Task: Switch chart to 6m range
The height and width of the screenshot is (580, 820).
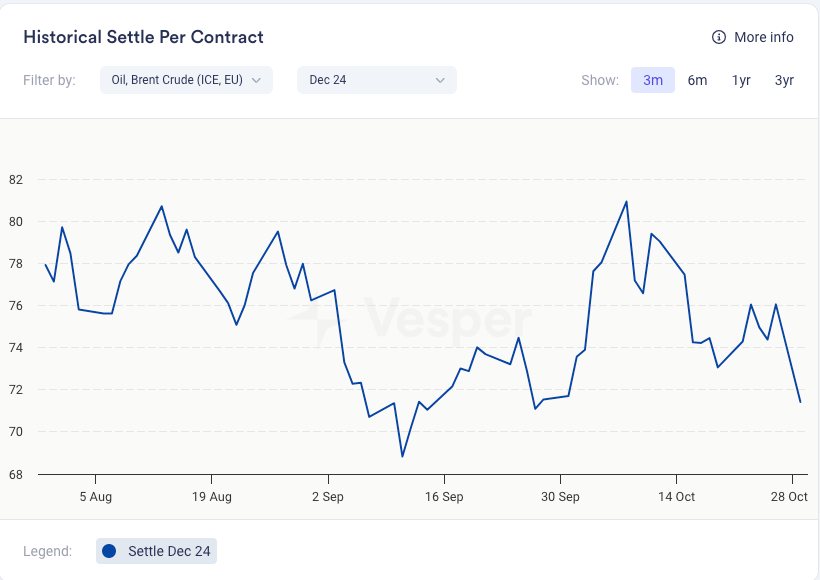Action: [697, 80]
